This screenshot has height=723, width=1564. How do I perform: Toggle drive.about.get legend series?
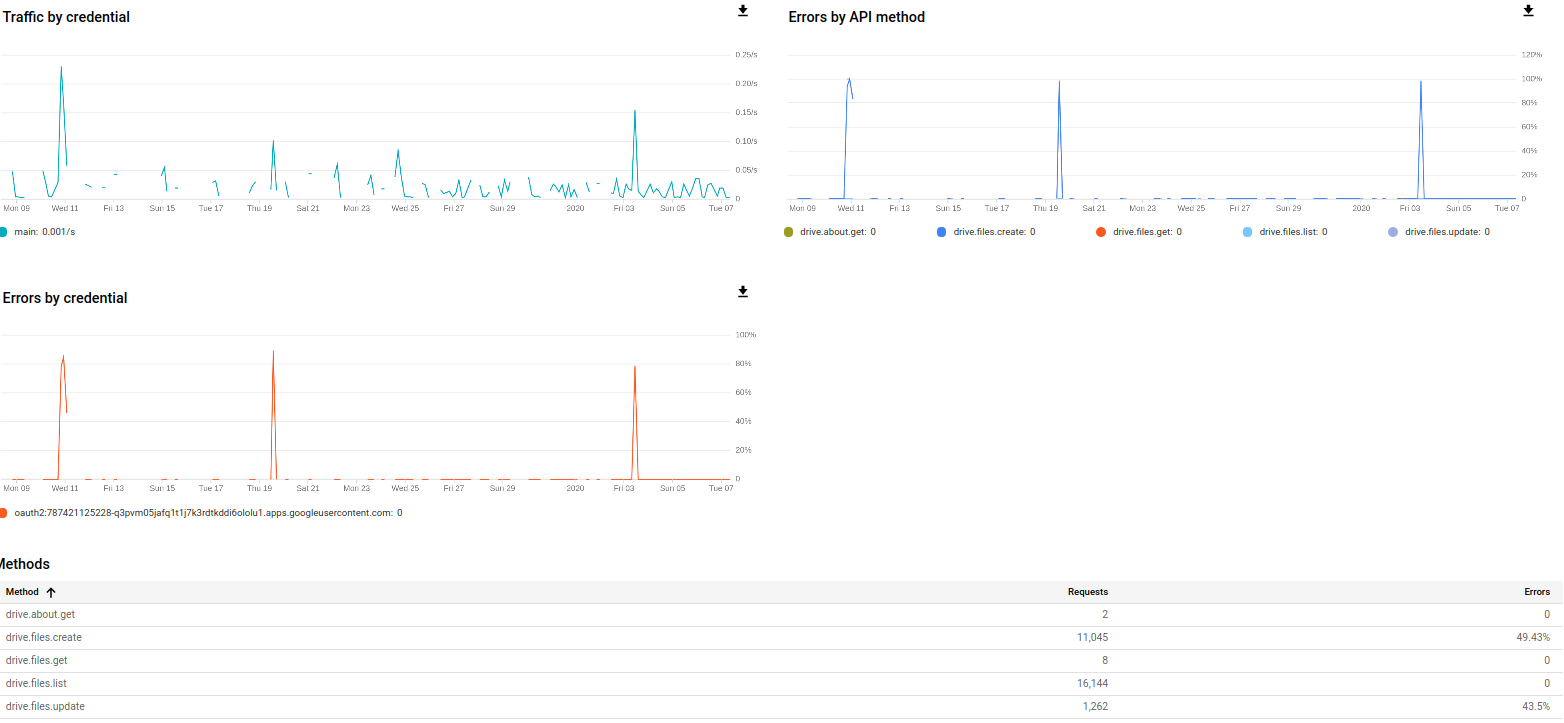coord(790,232)
